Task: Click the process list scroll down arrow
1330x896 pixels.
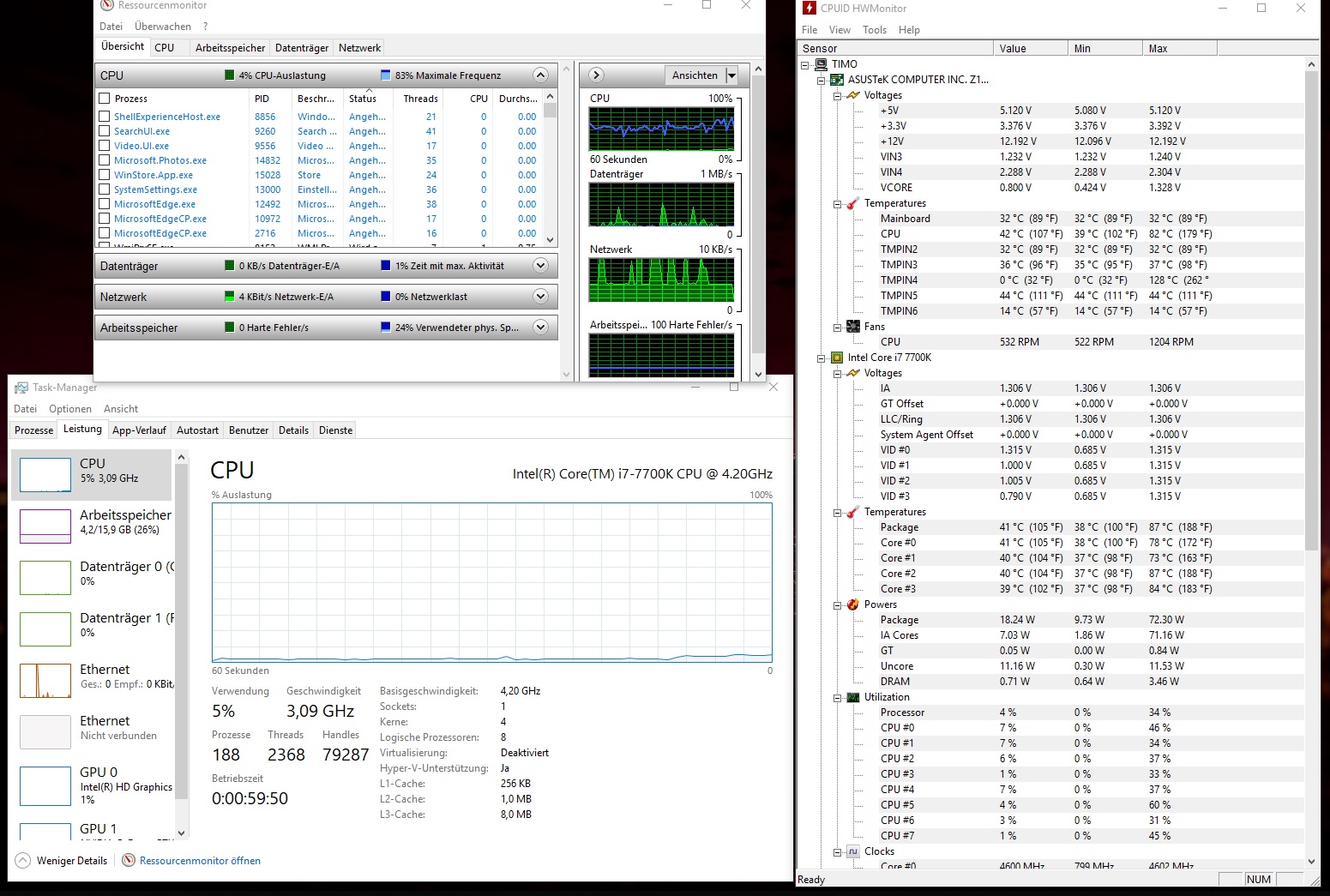Action: 551,240
